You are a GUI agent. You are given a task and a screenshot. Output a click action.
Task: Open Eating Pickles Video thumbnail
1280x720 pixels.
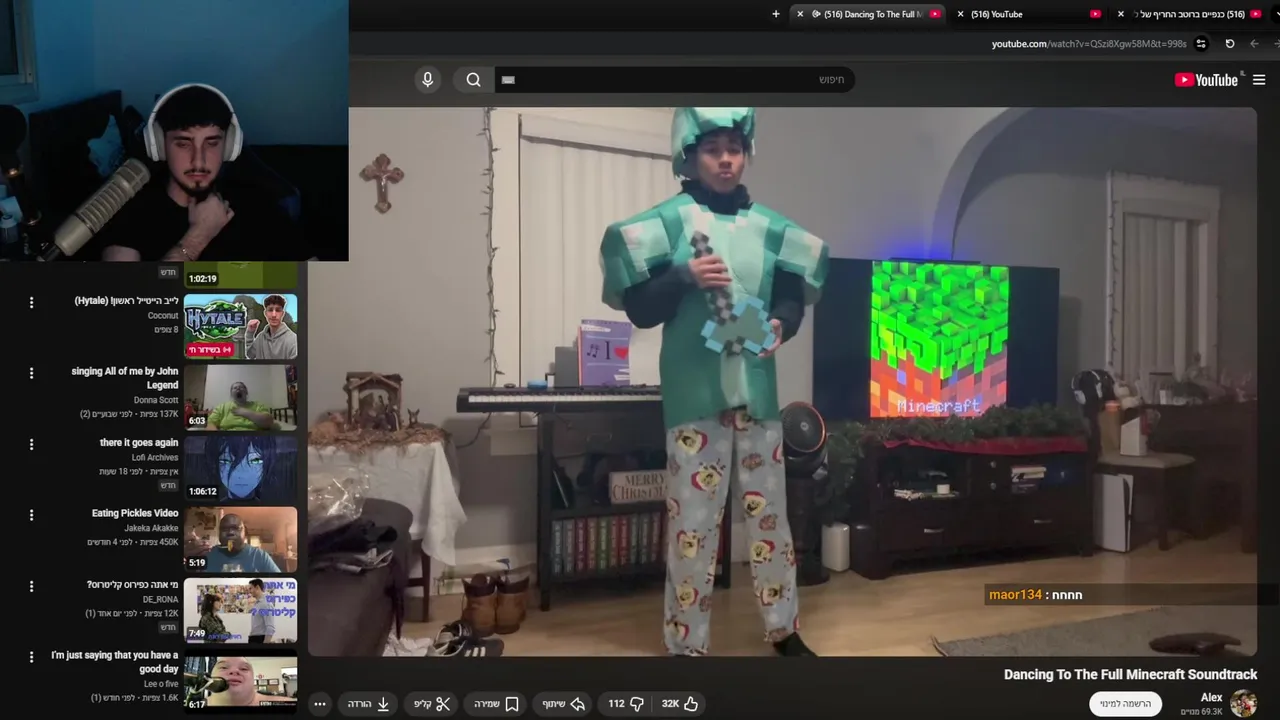point(240,539)
